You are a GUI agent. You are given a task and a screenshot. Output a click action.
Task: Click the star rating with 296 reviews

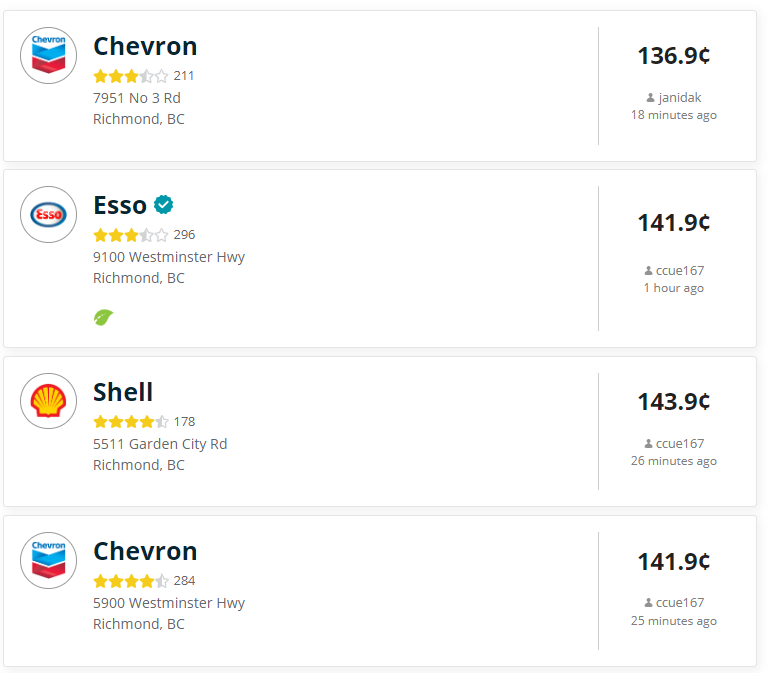pyautogui.click(x=130, y=236)
